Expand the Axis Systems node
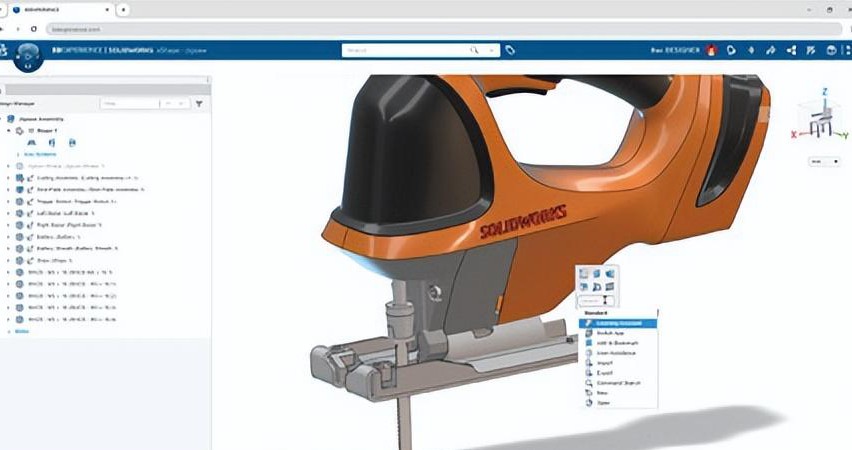This screenshot has height=450, width=852. point(18,154)
